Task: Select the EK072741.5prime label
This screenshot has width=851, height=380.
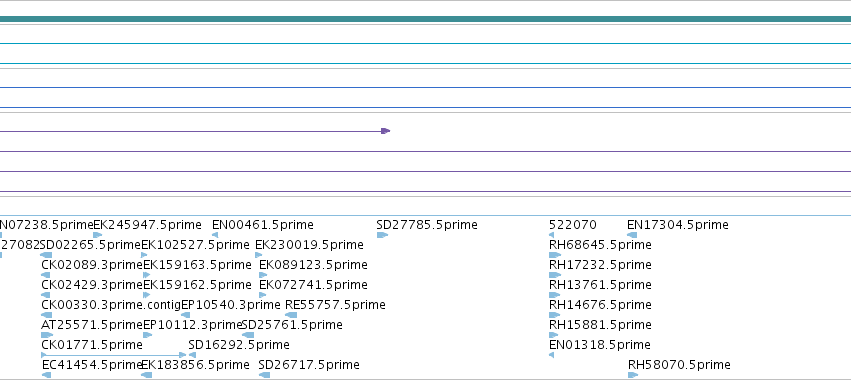Action: [x=313, y=285]
